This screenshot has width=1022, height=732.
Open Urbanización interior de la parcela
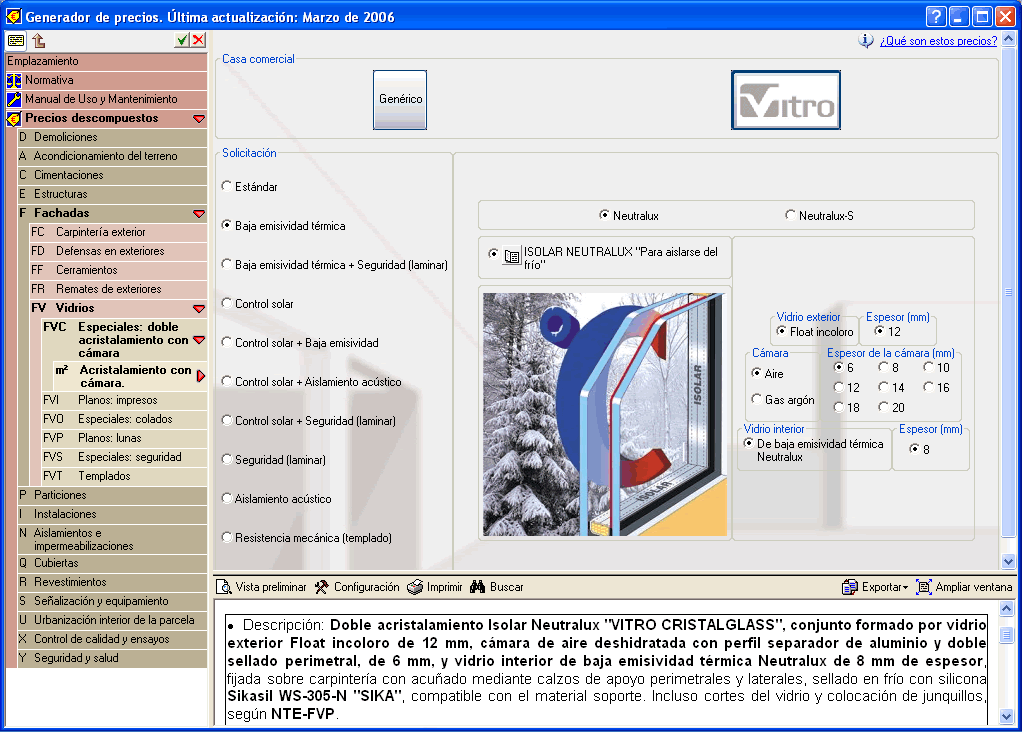(112, 620)
